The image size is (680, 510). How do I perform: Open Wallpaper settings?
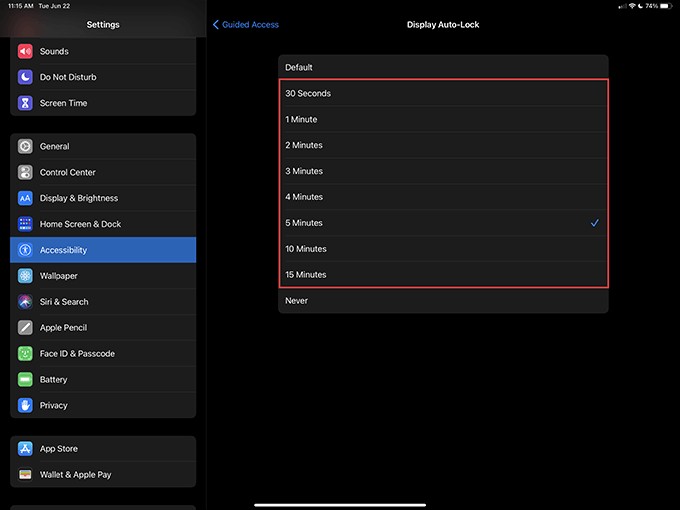coord(103,276)
